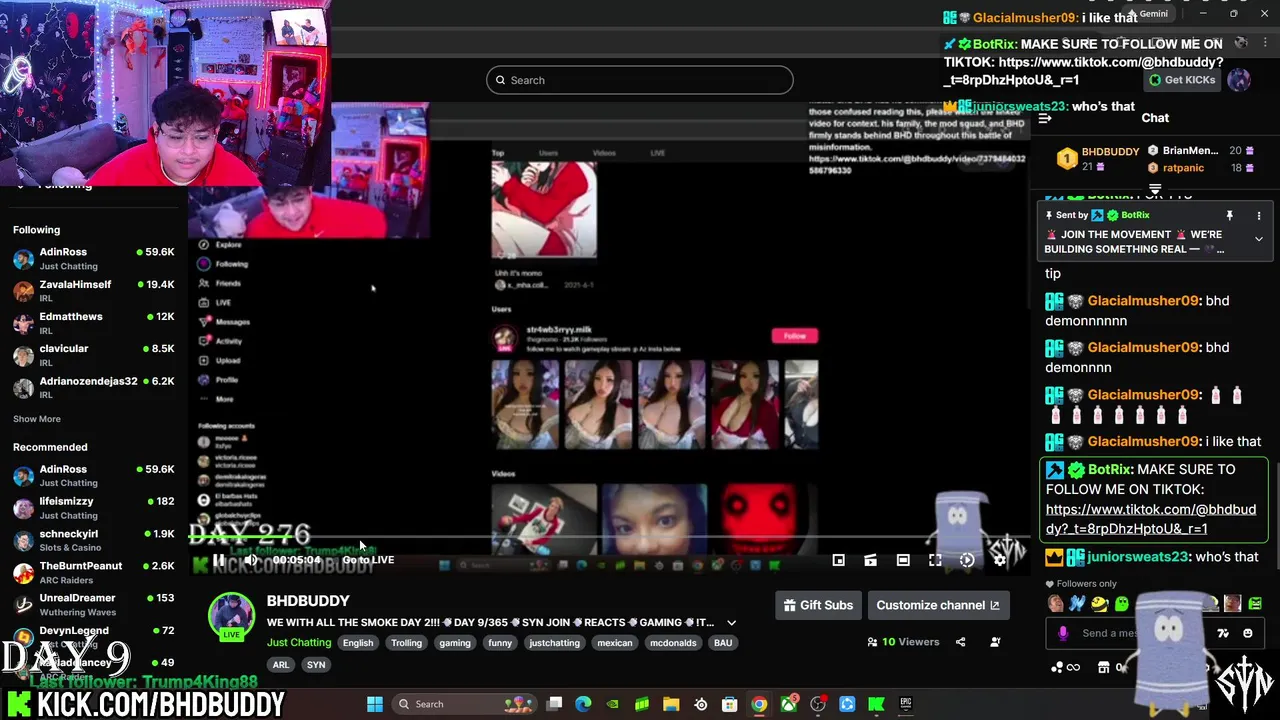
Task: Mute the stream volume speaker icon
Action: coord(251,560)
